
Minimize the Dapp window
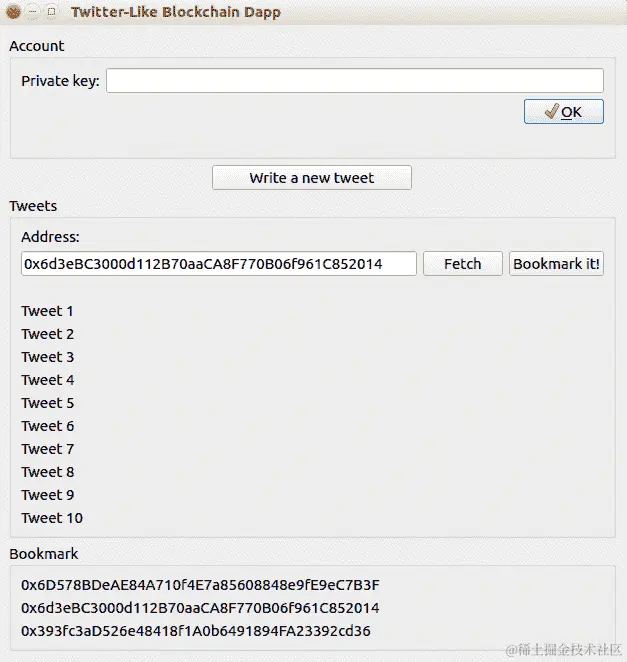(x=33, y=12)
